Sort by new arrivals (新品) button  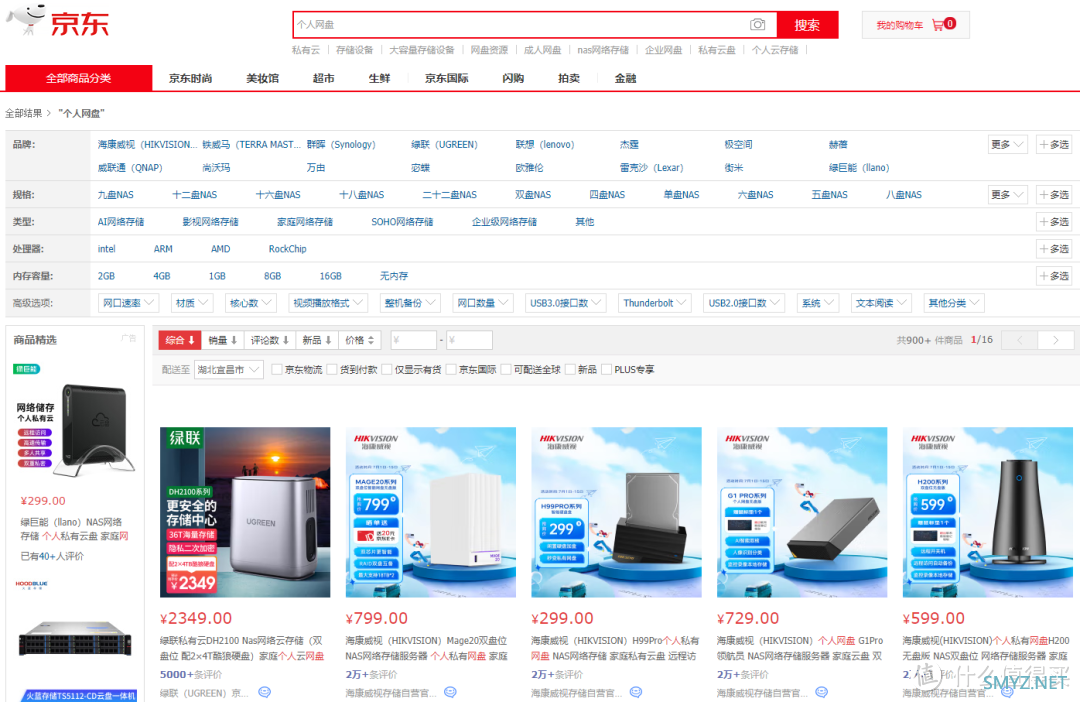click(x=317, y=340)
